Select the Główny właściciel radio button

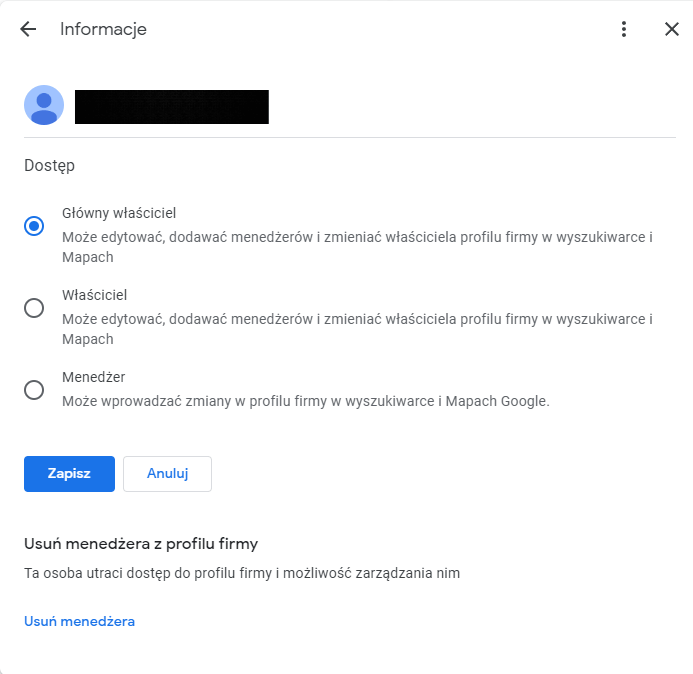pyautogui.click(x=34, y=226)
